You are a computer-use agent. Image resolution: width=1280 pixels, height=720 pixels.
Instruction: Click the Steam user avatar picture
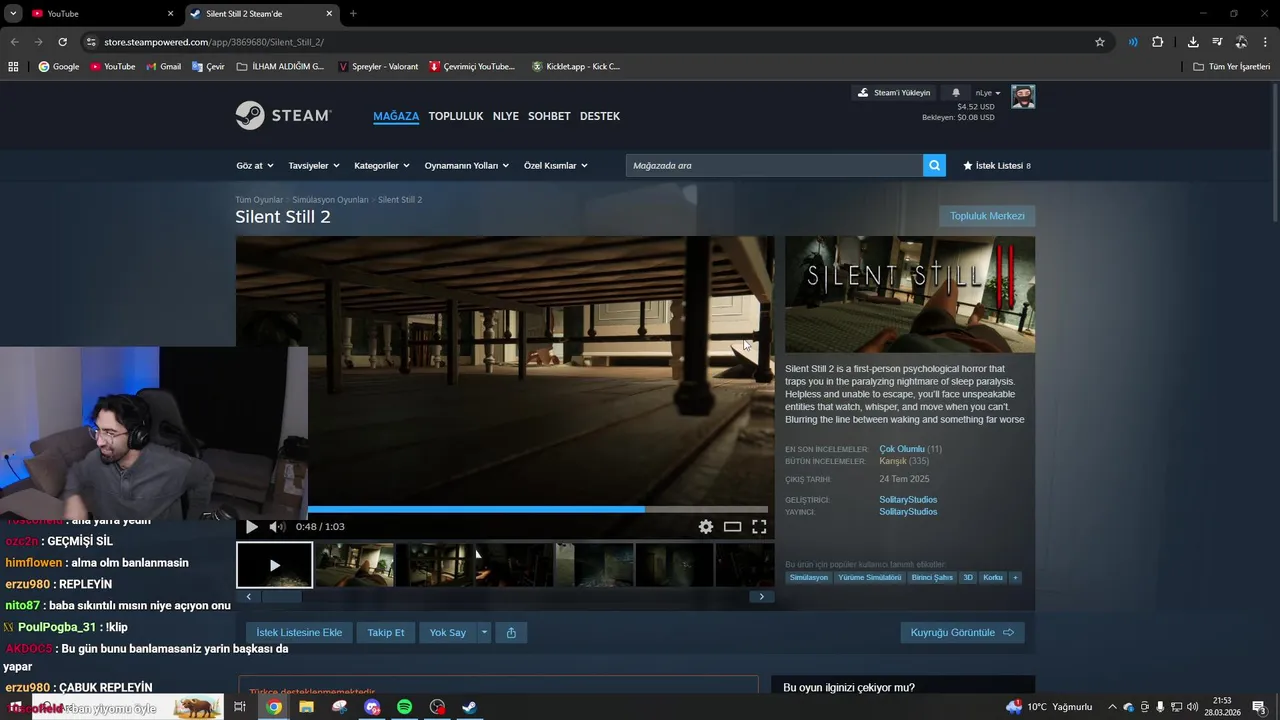1022,96
